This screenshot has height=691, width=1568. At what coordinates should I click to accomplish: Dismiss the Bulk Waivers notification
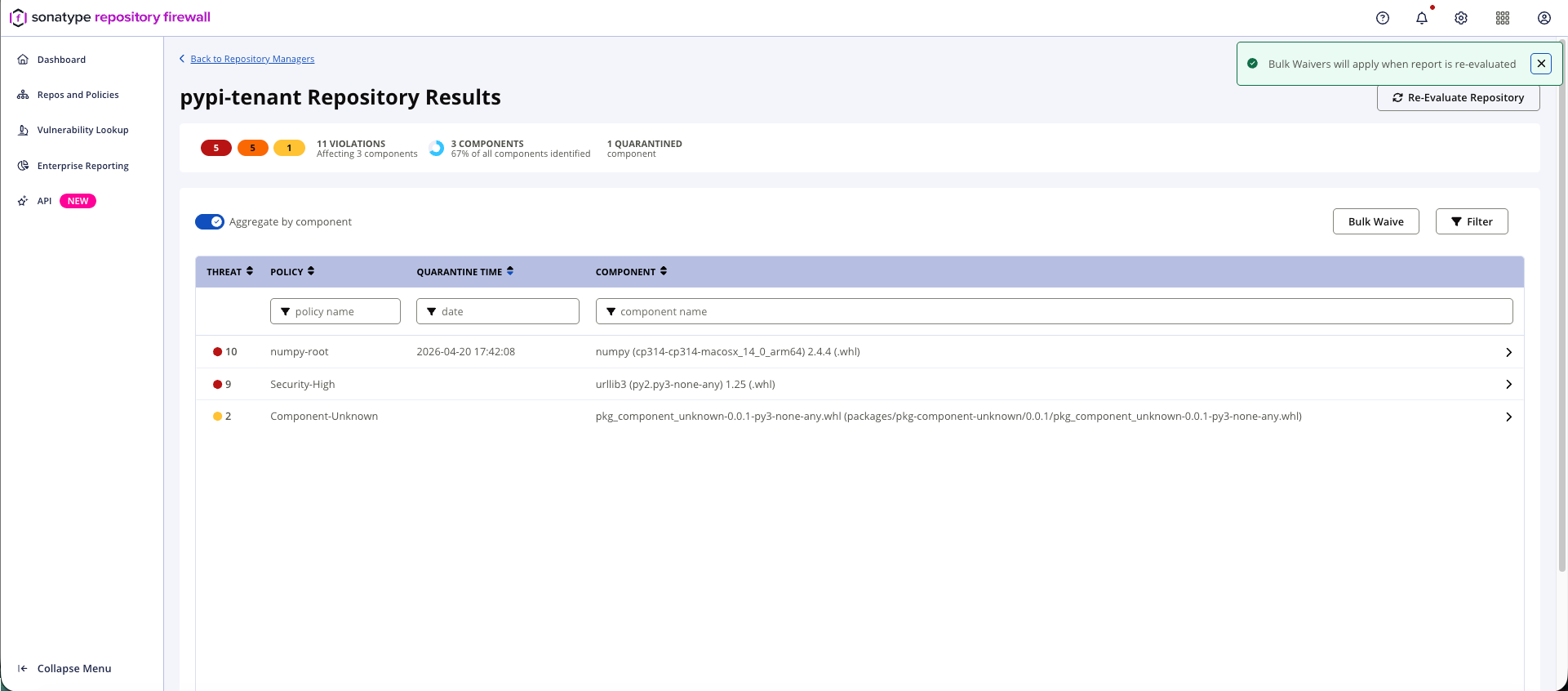(1541, 64)
